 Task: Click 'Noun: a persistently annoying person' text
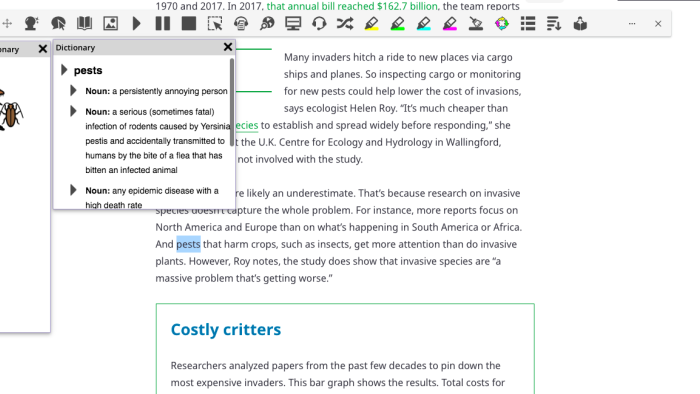click(x=156, y=91)
